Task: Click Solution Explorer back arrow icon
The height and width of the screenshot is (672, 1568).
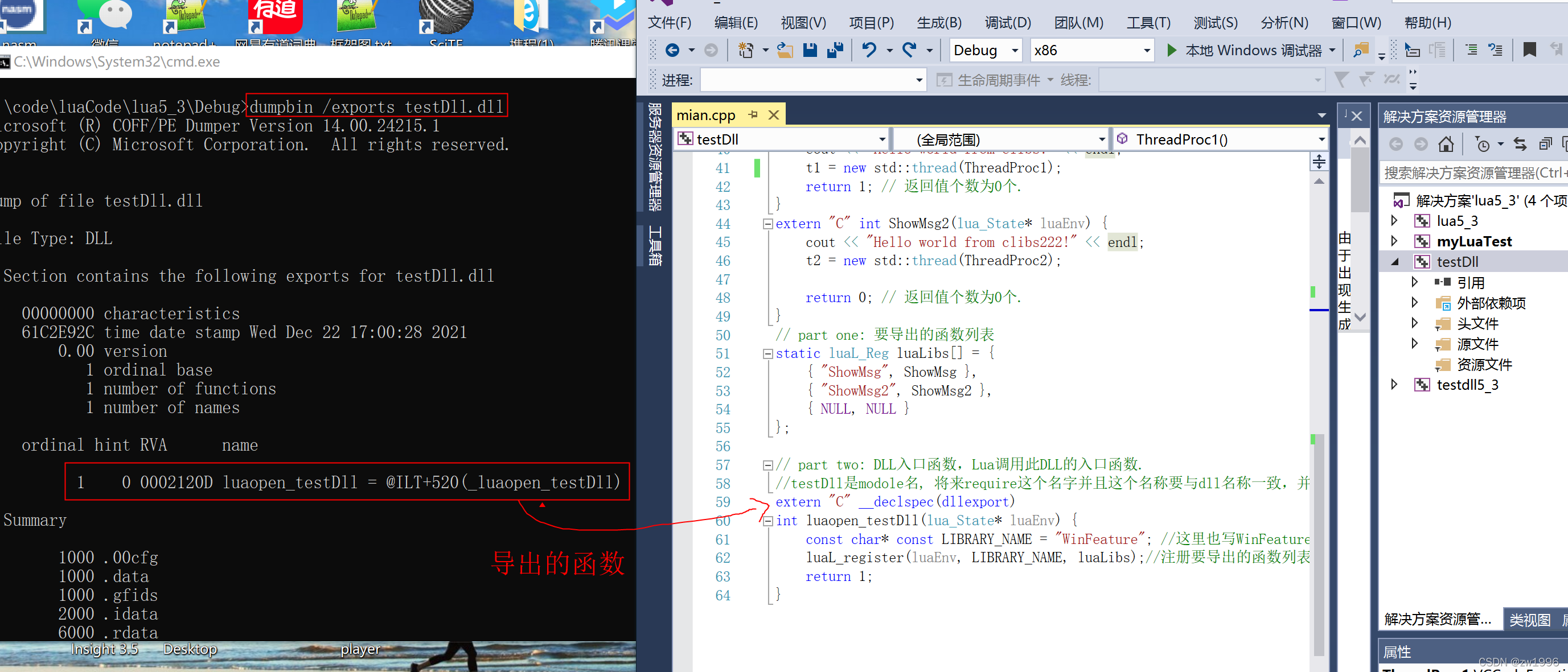Action: [x=1395, y=144]
